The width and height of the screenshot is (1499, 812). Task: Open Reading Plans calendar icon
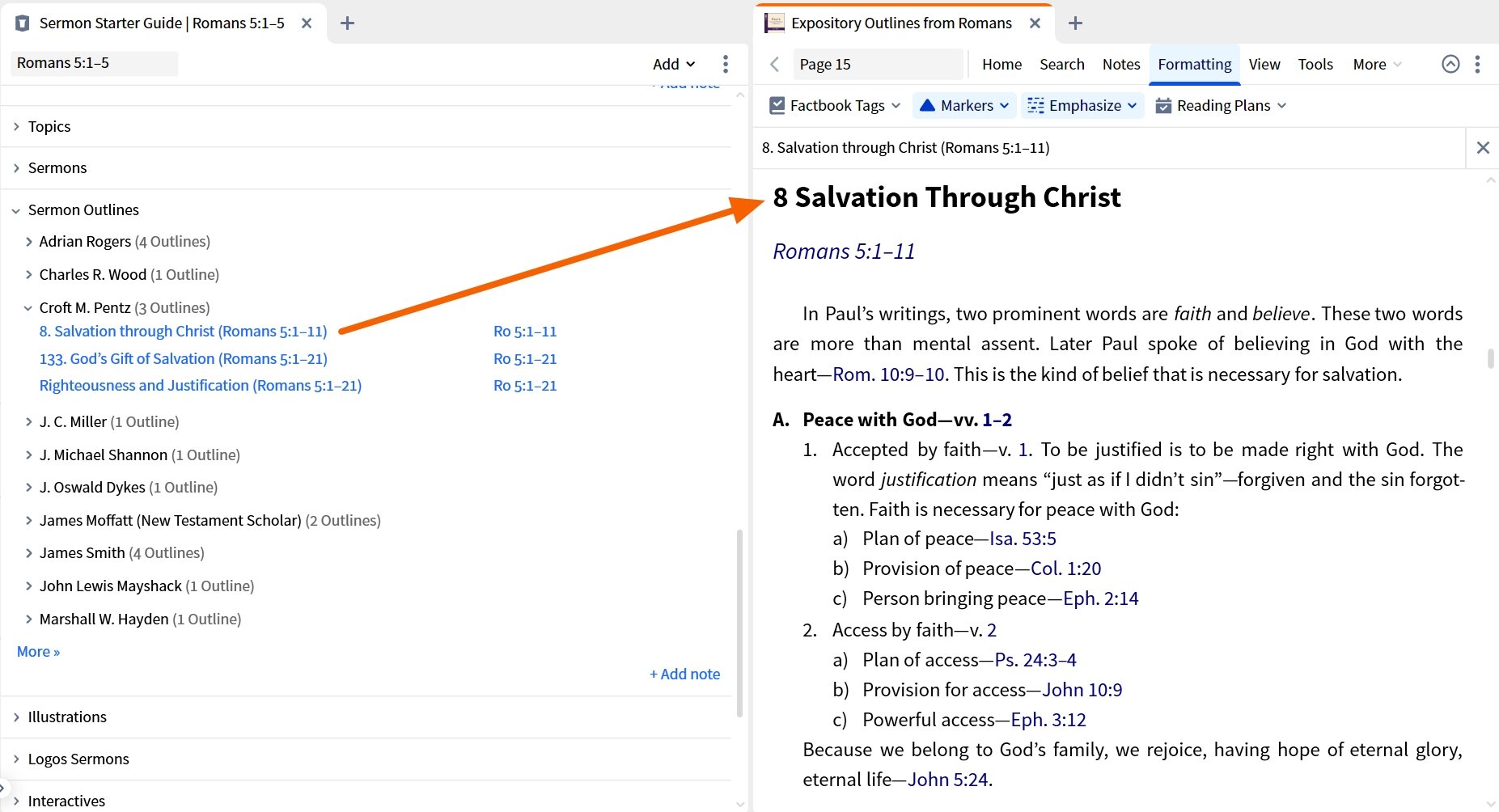point(1163,106)
